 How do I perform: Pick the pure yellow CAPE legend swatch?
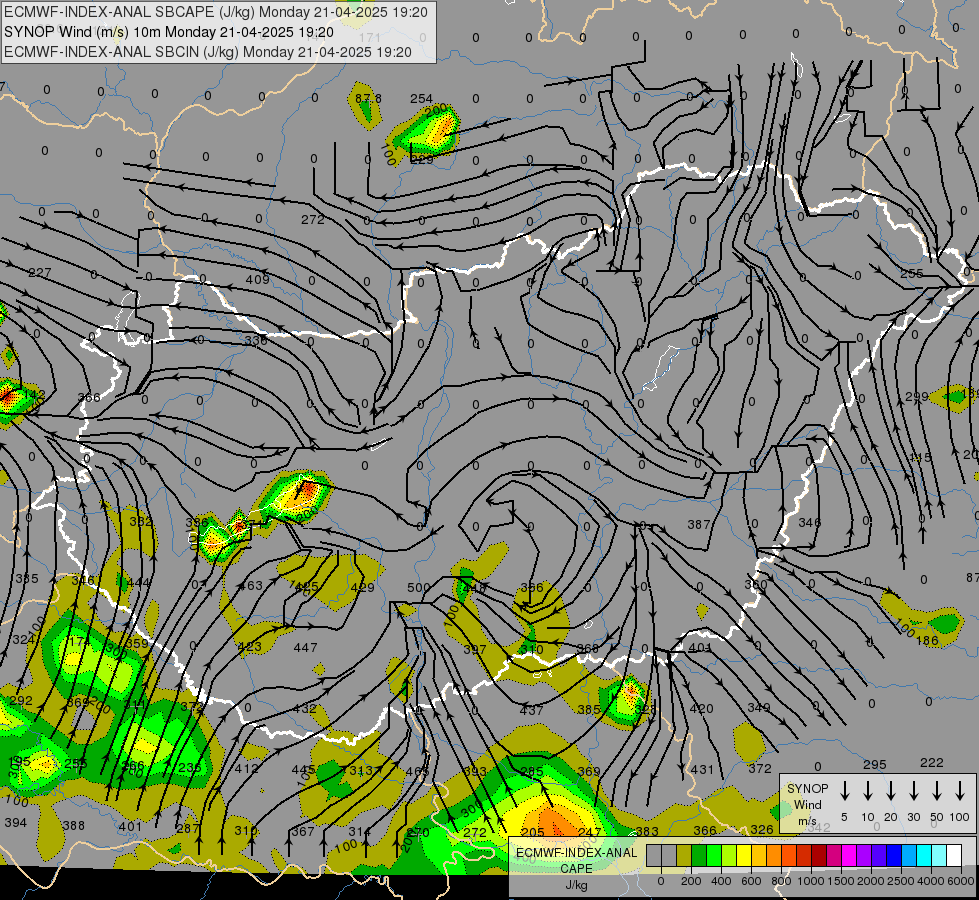[x=744, y=856]
